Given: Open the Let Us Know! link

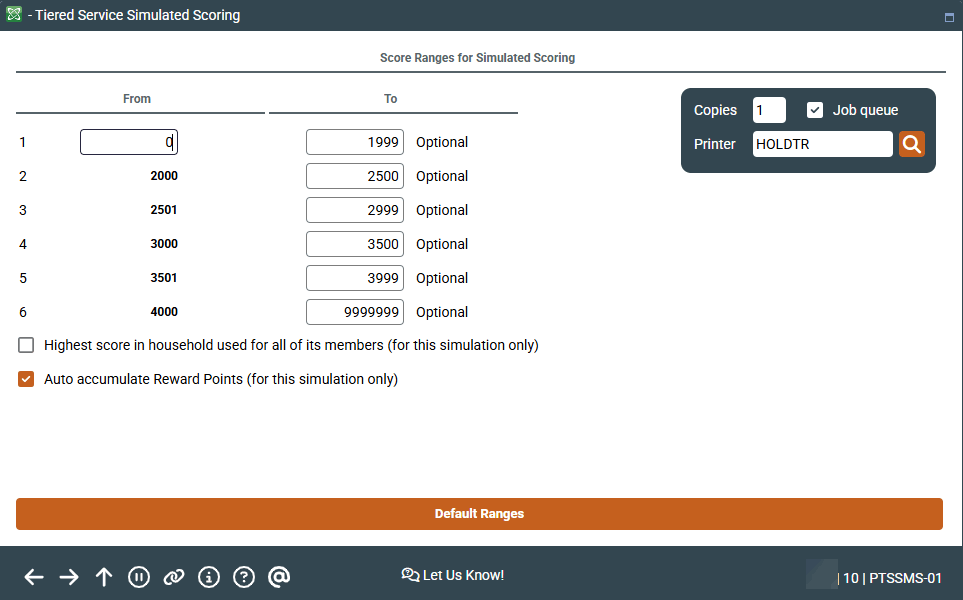Looking at the screenshot, I should 453,575.
